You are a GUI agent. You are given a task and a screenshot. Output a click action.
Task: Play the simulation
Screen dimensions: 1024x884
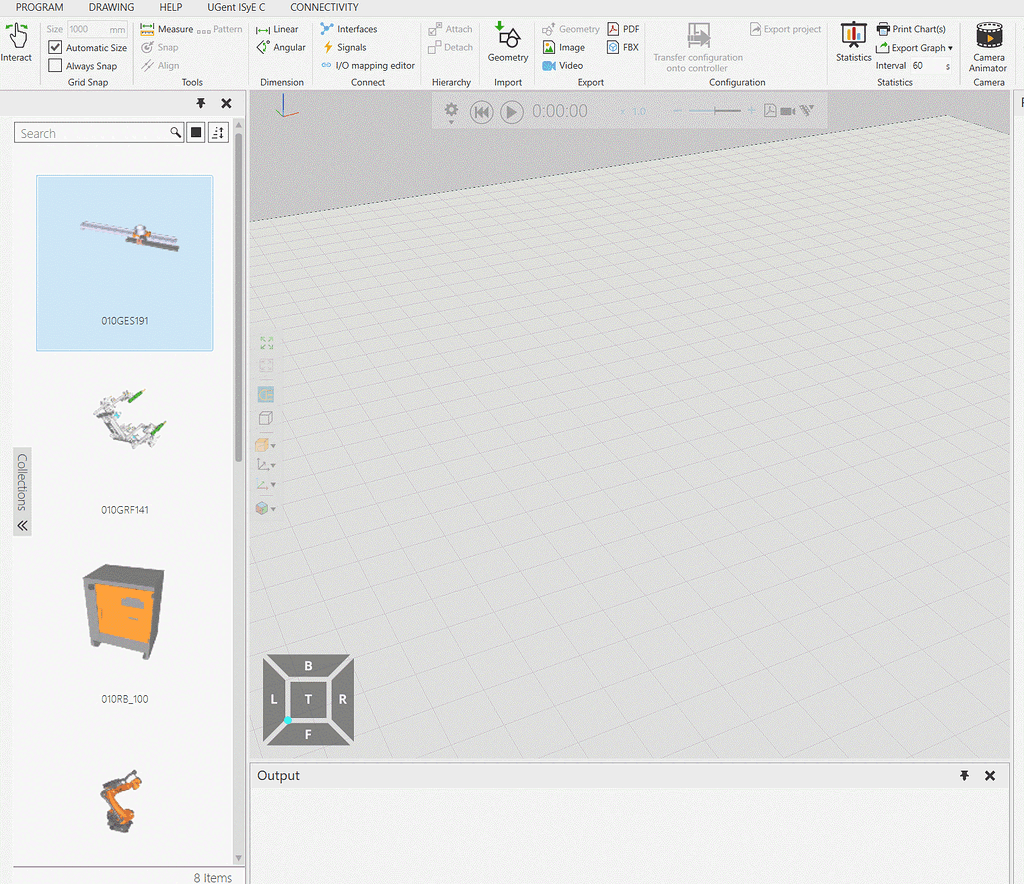pos(512,112)
